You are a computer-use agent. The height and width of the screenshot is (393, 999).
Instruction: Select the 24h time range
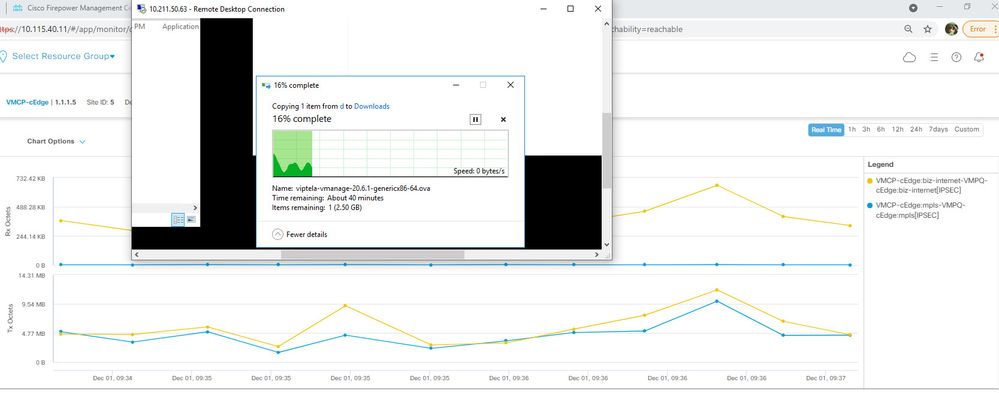coord(916,129)
